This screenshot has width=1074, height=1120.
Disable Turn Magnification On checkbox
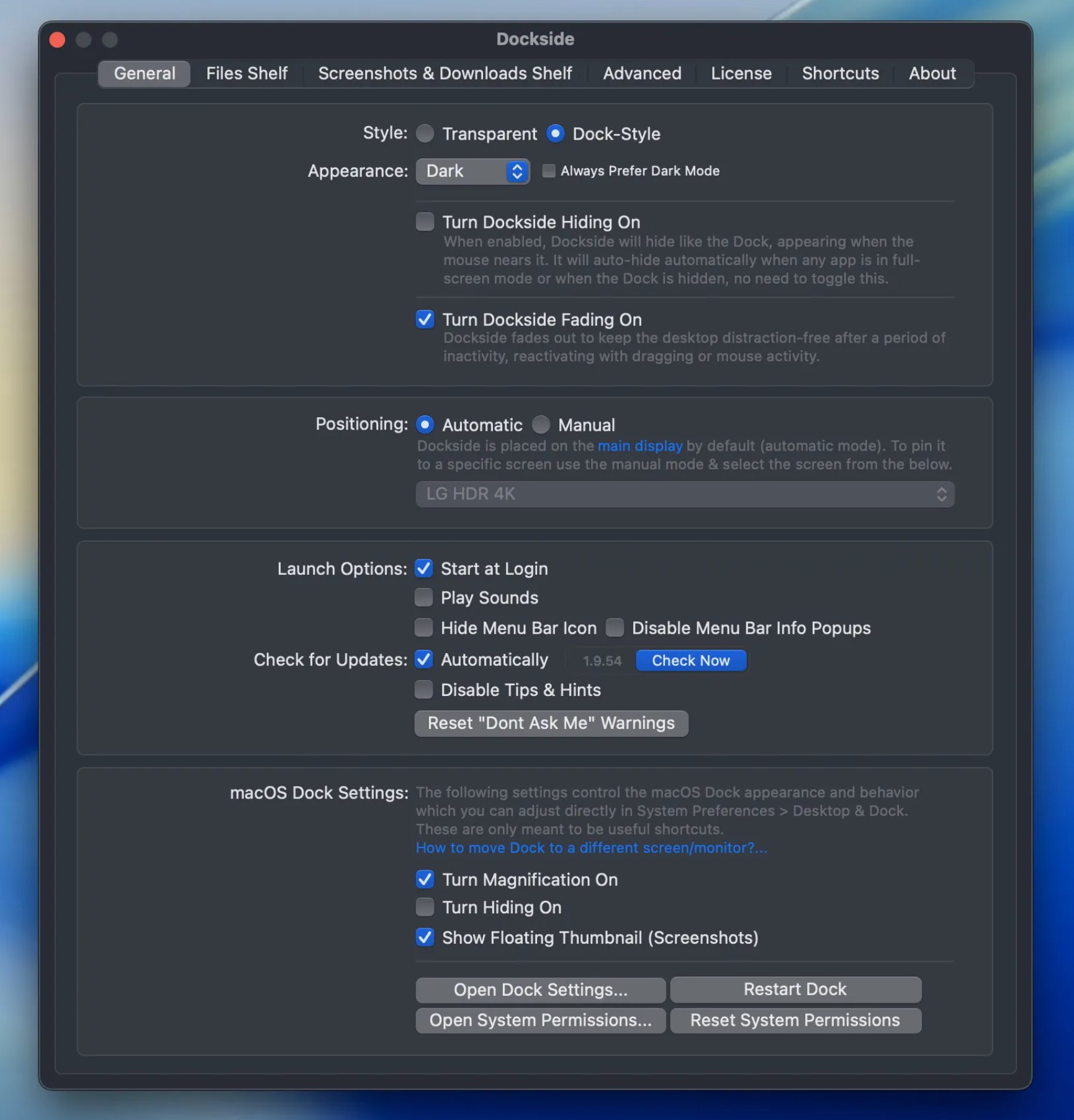coord(425,879)
